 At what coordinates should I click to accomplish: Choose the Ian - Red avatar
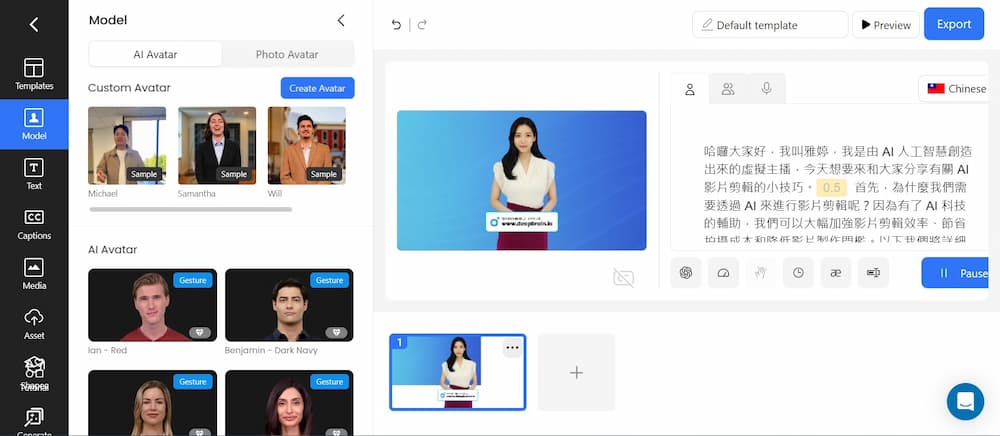click(152, 305)
